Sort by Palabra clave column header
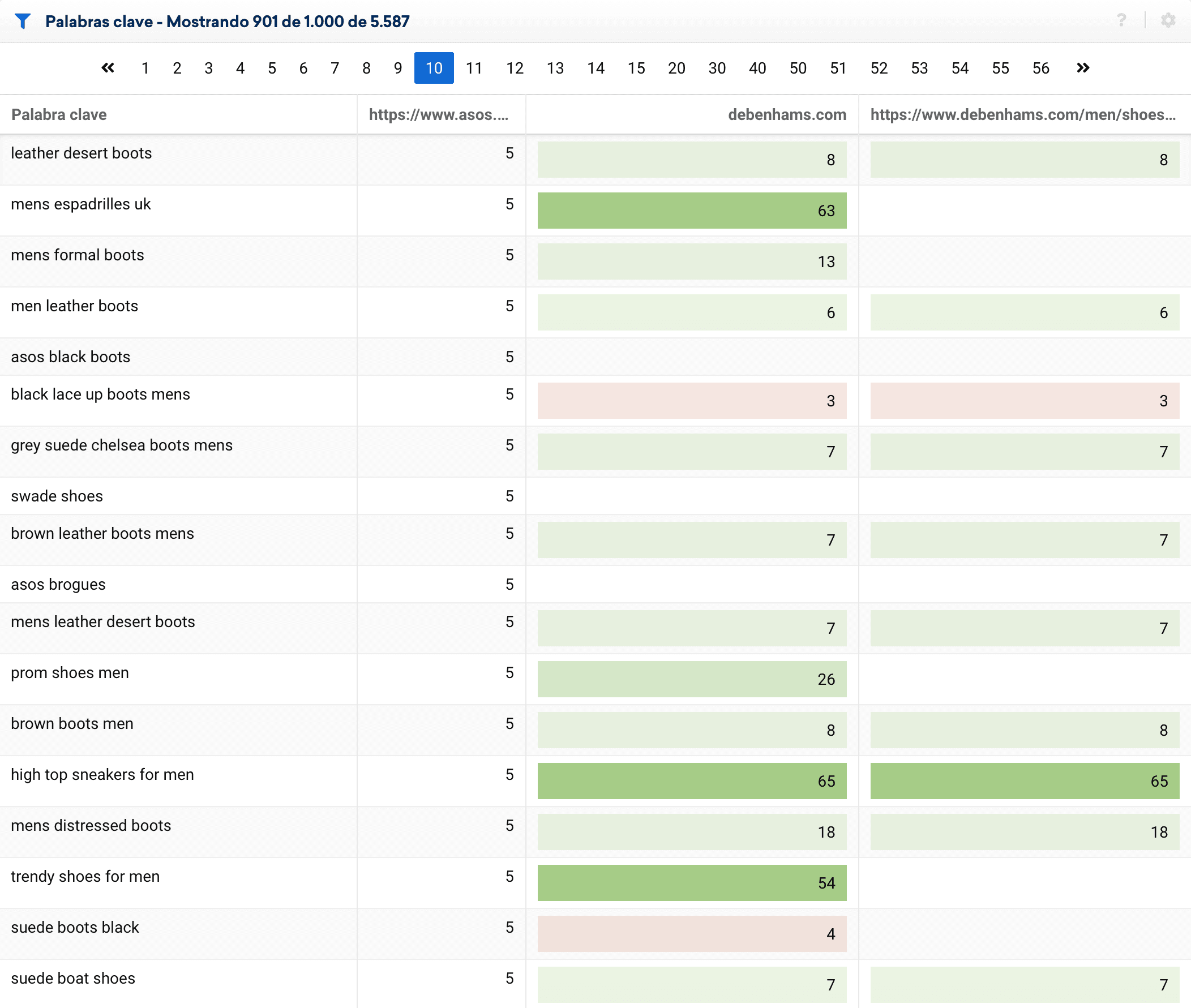Image resolution: width=1191 pixels, height=1008 pixels. point(59,114)
